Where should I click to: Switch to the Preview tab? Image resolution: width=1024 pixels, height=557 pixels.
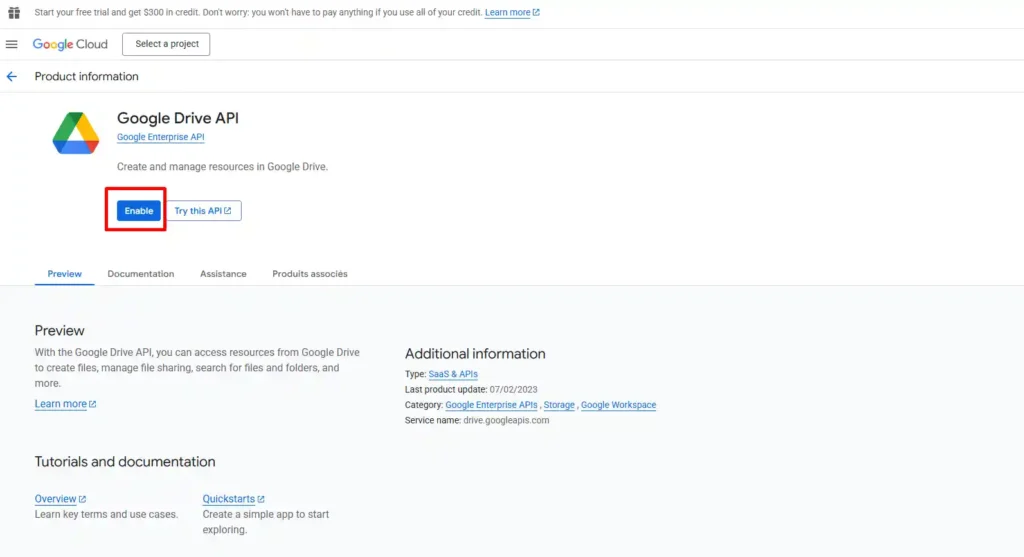click(65, 274)
